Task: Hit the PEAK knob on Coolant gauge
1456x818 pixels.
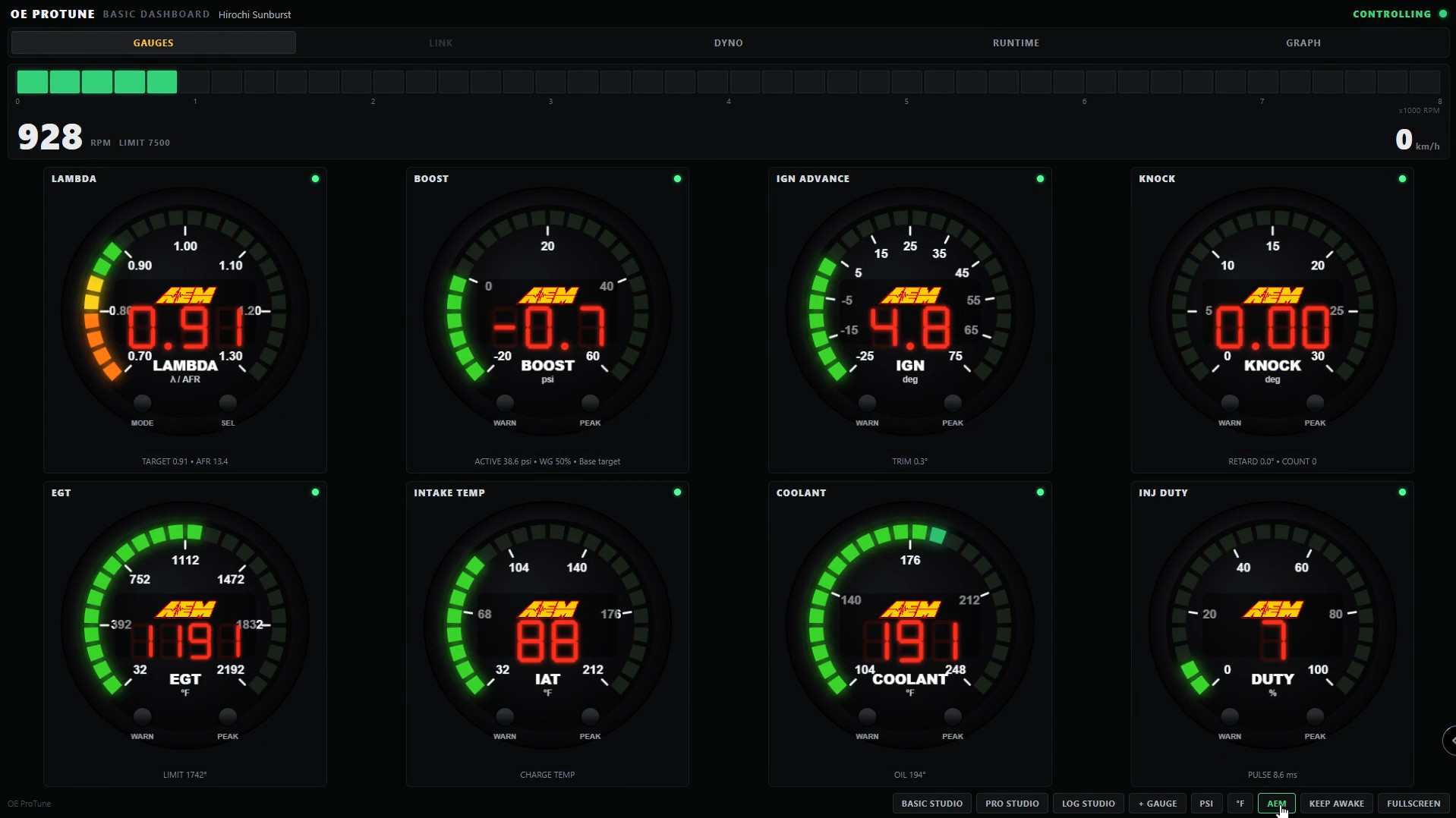Action: click(953, 716)
